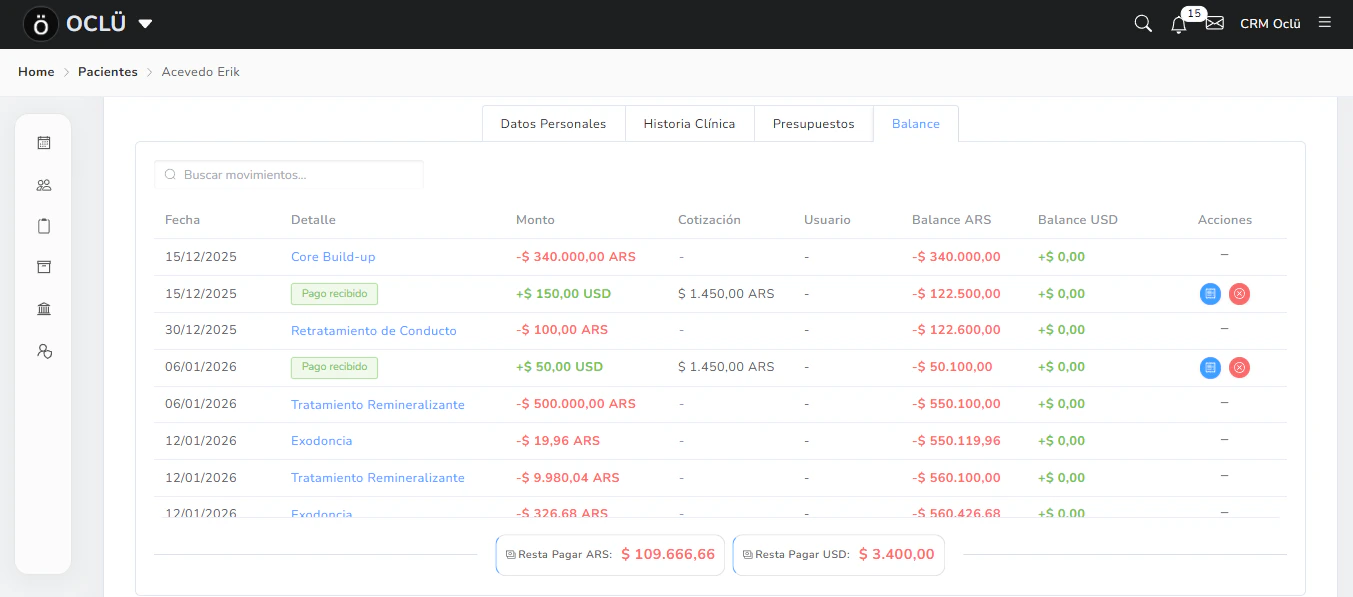
Task: Focus the Buscar movimientos search field
Action: point(289,175)
